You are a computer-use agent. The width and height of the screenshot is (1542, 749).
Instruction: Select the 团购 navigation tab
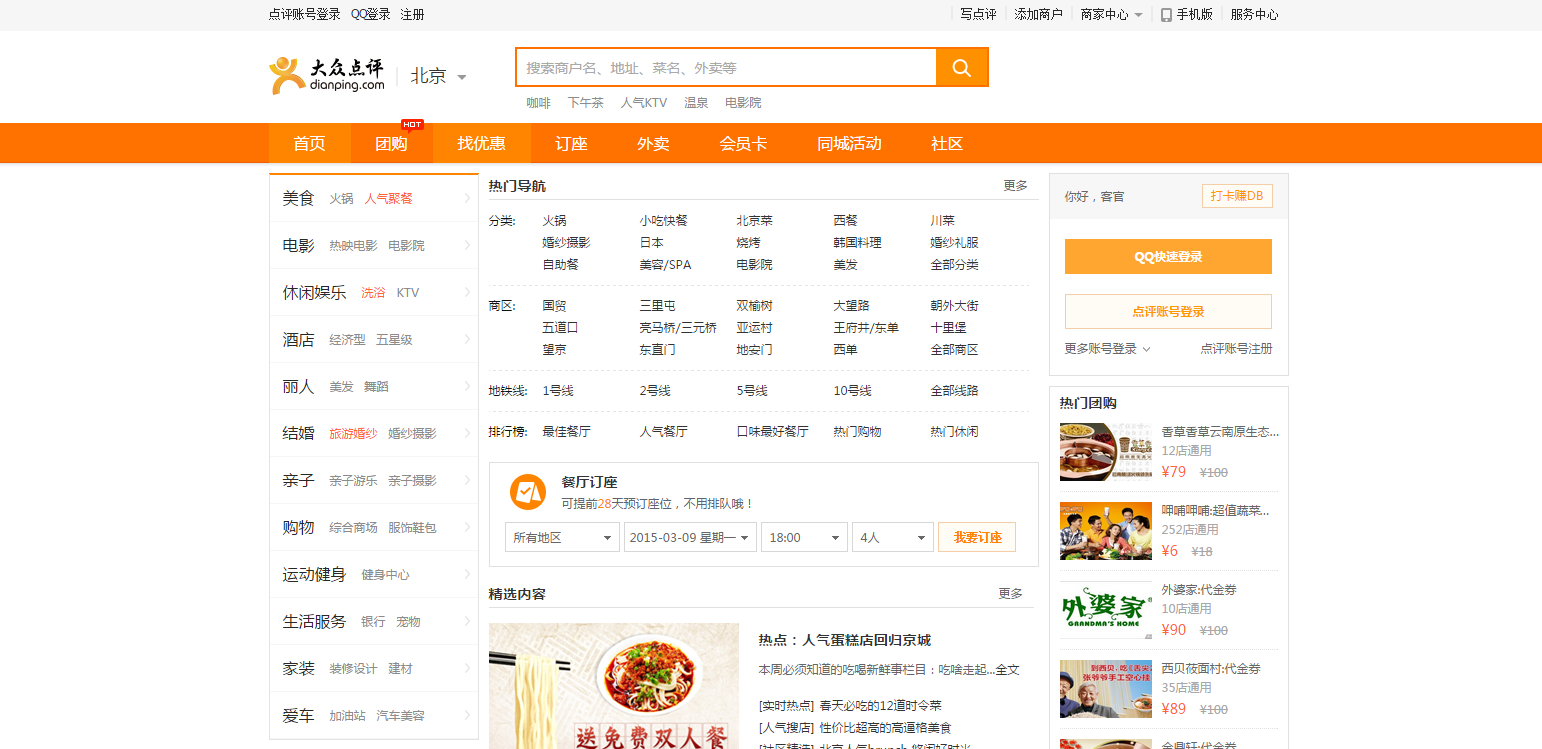(391, 143)
